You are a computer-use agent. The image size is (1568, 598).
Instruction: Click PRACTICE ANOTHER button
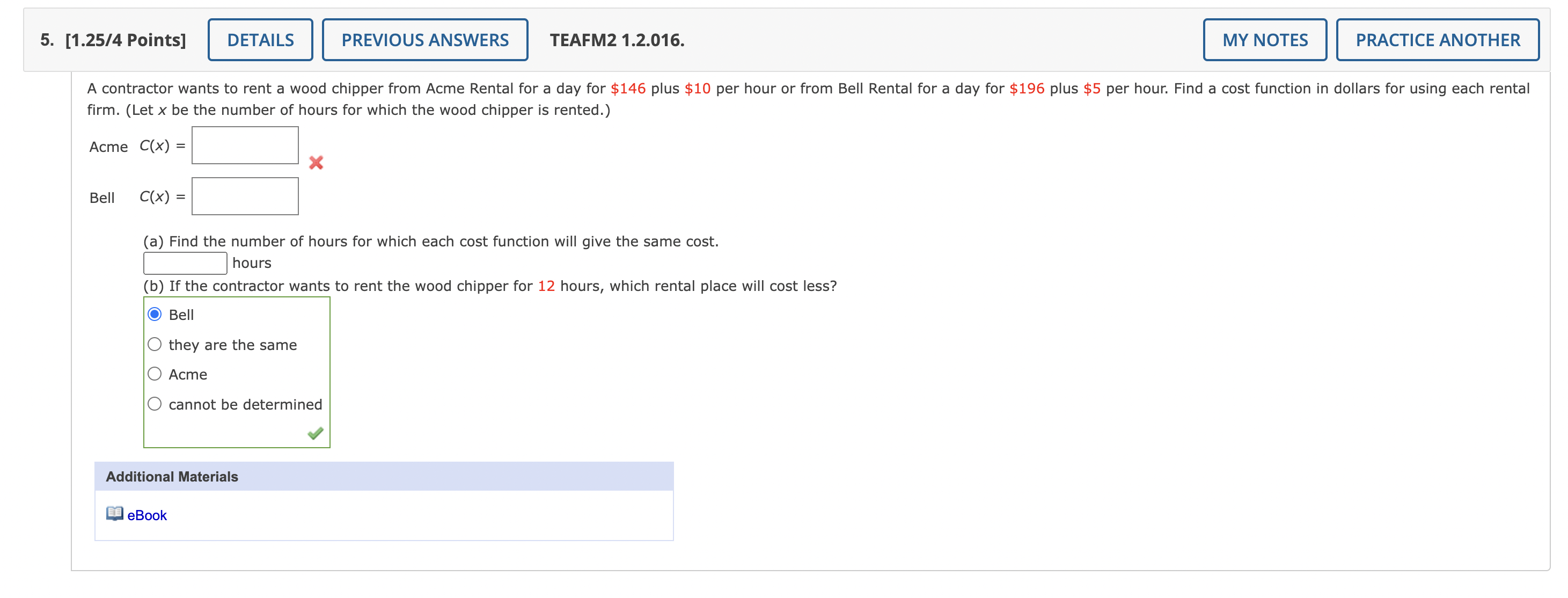click(x=1437, y=40)
